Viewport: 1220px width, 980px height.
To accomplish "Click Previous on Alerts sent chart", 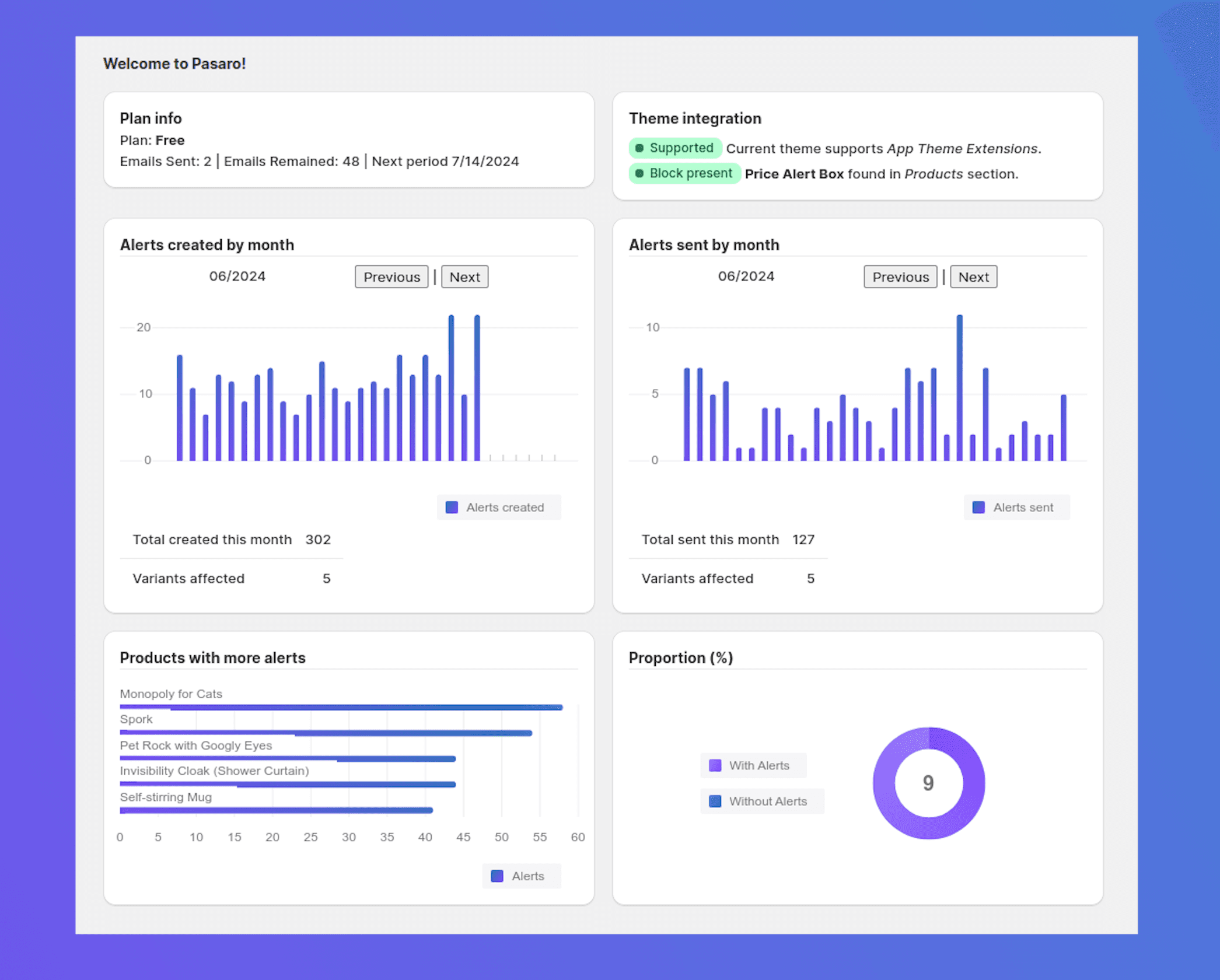I will pos(900,276).
